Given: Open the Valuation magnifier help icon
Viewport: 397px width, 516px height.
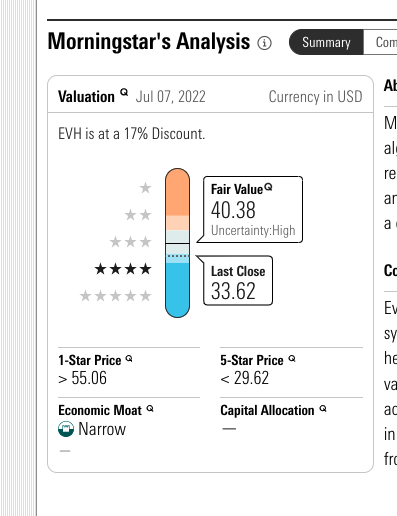Looking at the screenshot, I should click(x=124, y=92).
